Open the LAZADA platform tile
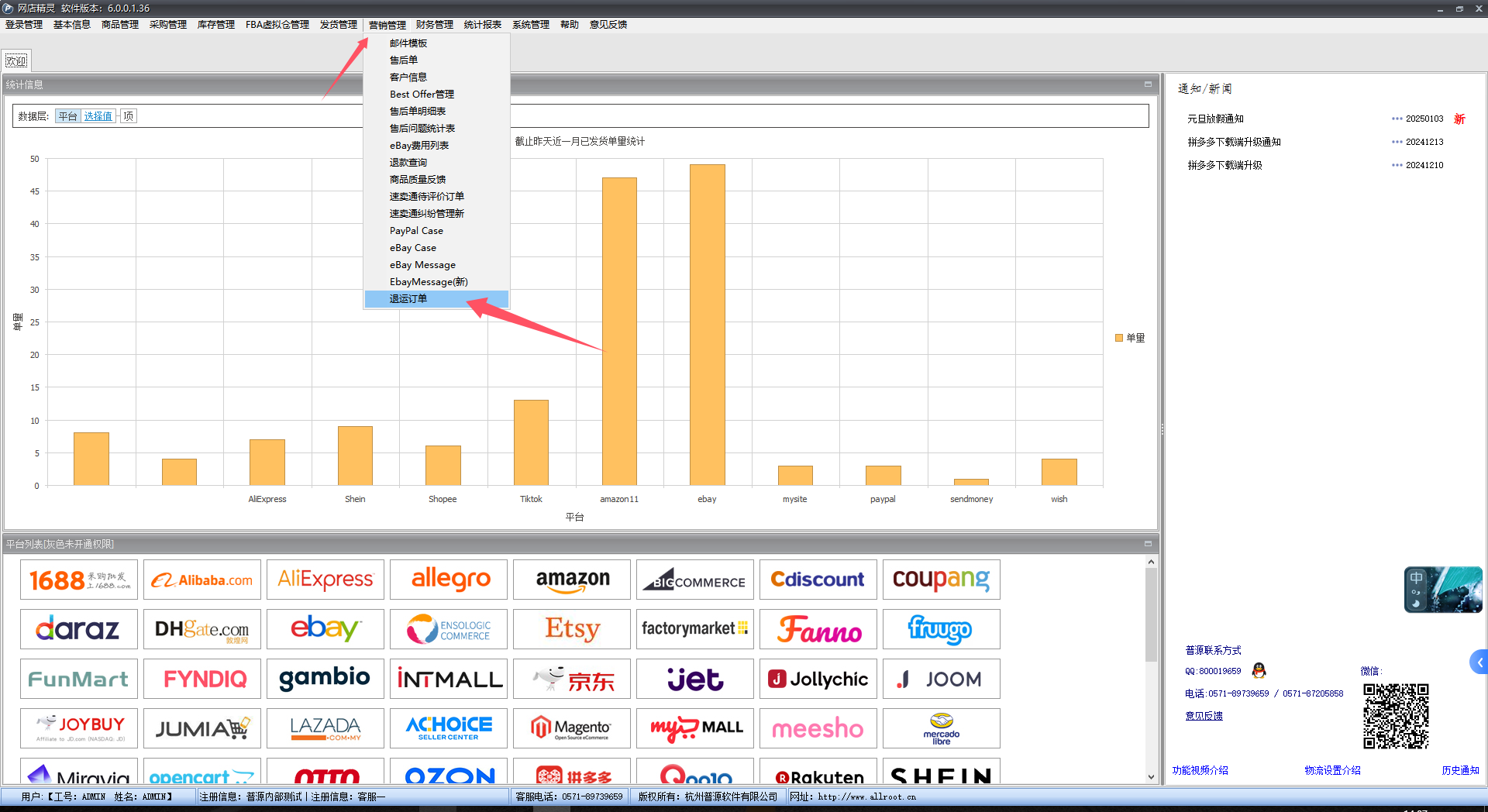This screenshot has width=1488, height=812. tap(325, 728)
